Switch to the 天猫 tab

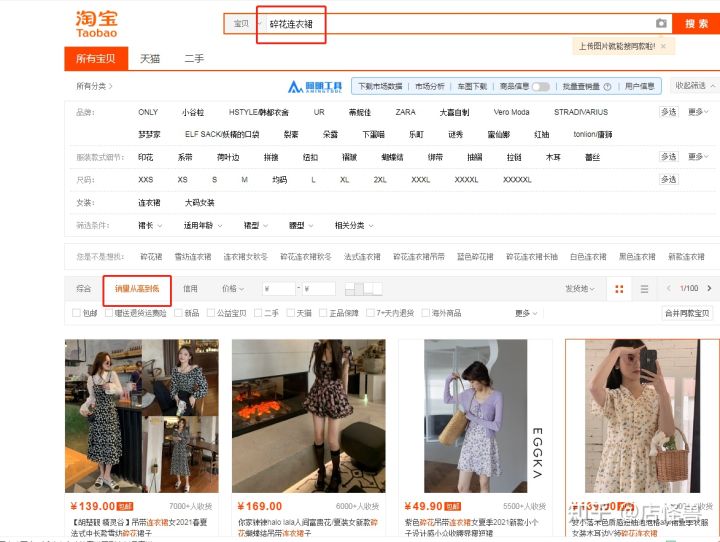(x=150, y=59)
